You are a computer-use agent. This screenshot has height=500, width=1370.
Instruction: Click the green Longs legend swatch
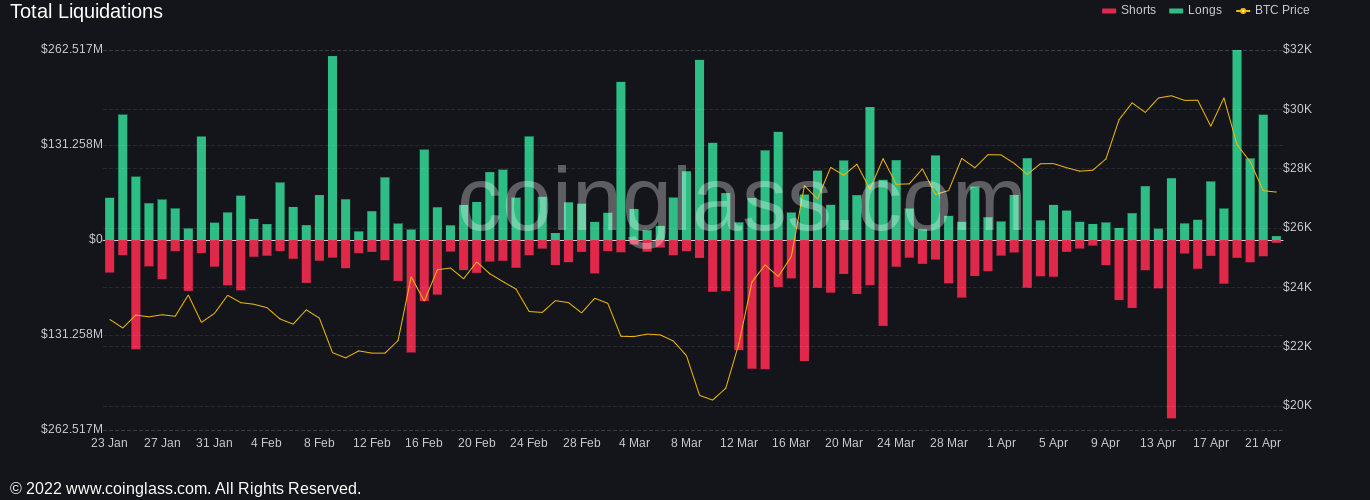(x=1176, y=11)
